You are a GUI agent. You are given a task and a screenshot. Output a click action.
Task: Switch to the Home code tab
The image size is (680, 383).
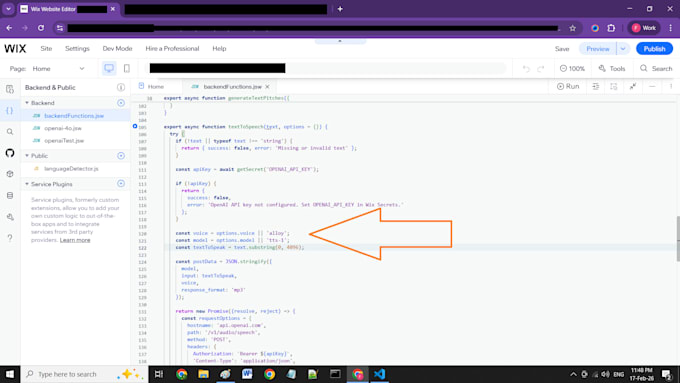pyautogui.click(x=151, y=87)
